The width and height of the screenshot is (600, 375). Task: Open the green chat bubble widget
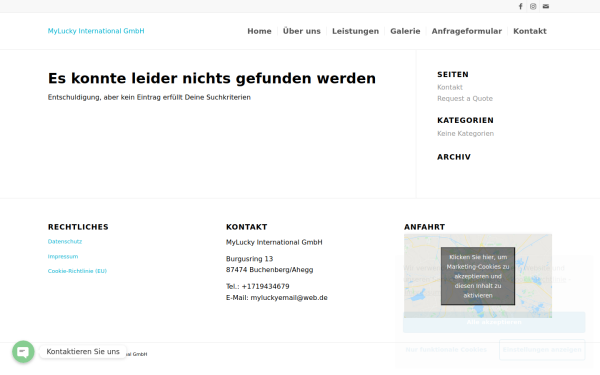[23, 351]
